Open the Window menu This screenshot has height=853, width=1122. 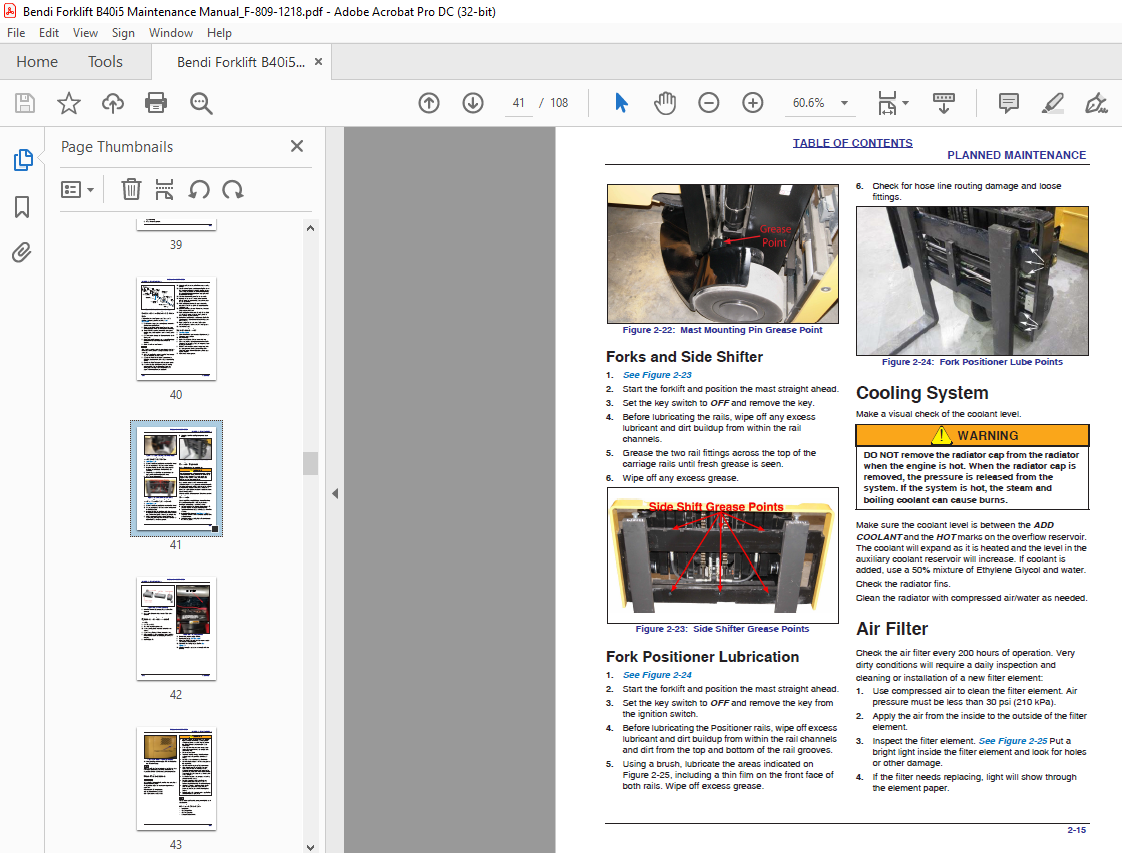point(170,33)
